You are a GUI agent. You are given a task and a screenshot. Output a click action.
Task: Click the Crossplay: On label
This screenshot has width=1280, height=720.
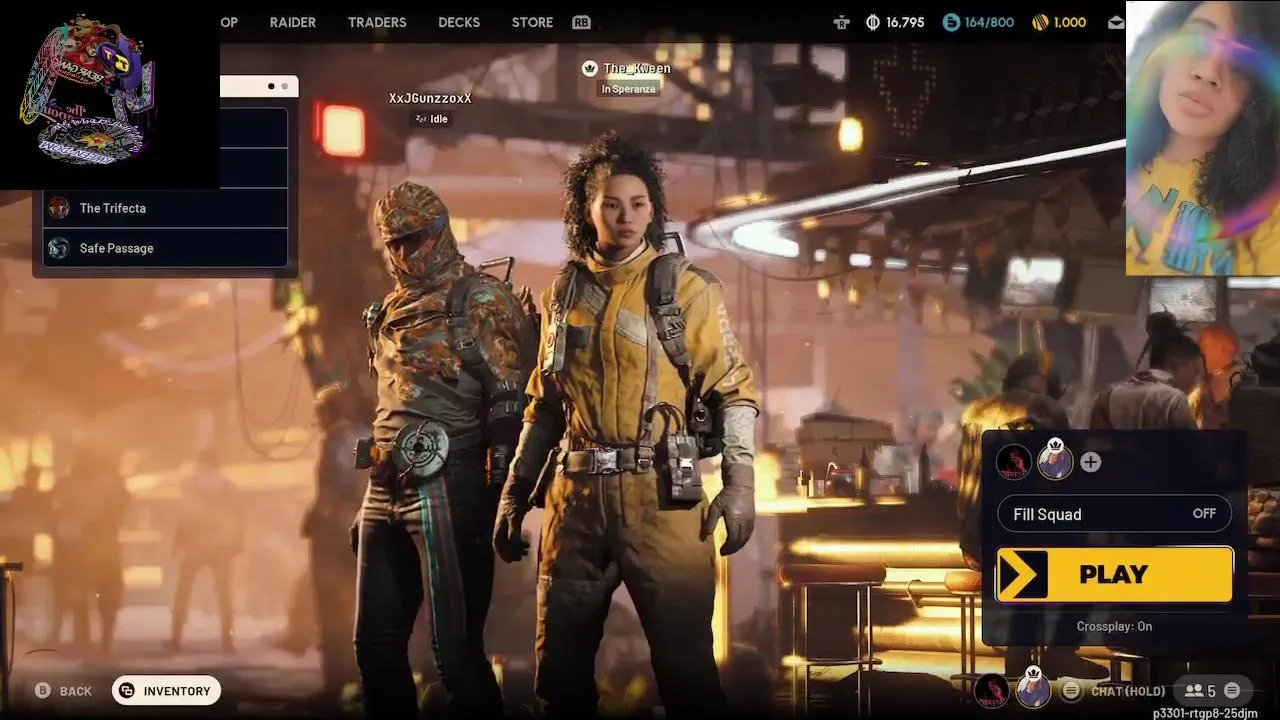click(x=1114, y=626)
